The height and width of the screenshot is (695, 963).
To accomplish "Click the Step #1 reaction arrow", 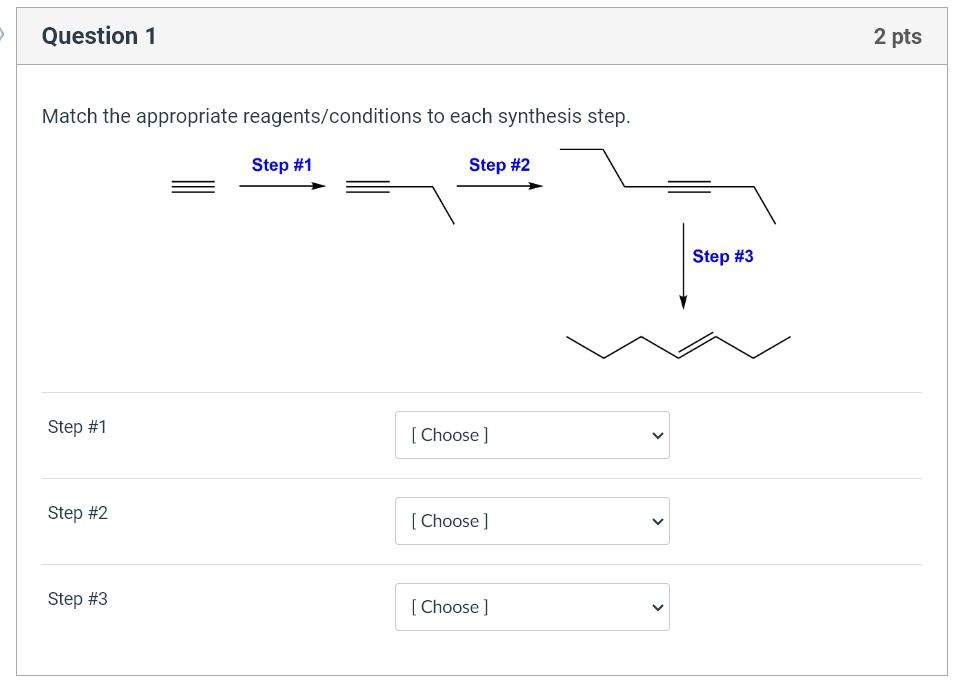I will (283, 186).
